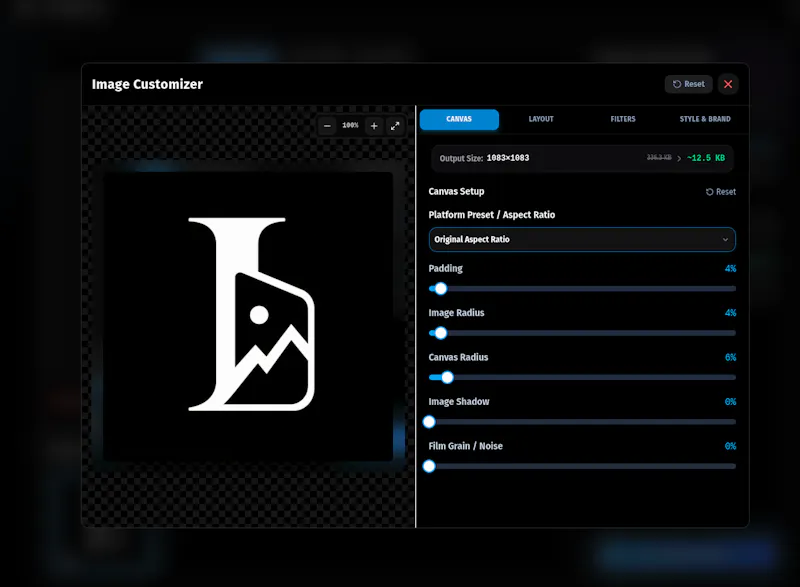
Task: Click the Image Customizer title
Action: (147, 84)
